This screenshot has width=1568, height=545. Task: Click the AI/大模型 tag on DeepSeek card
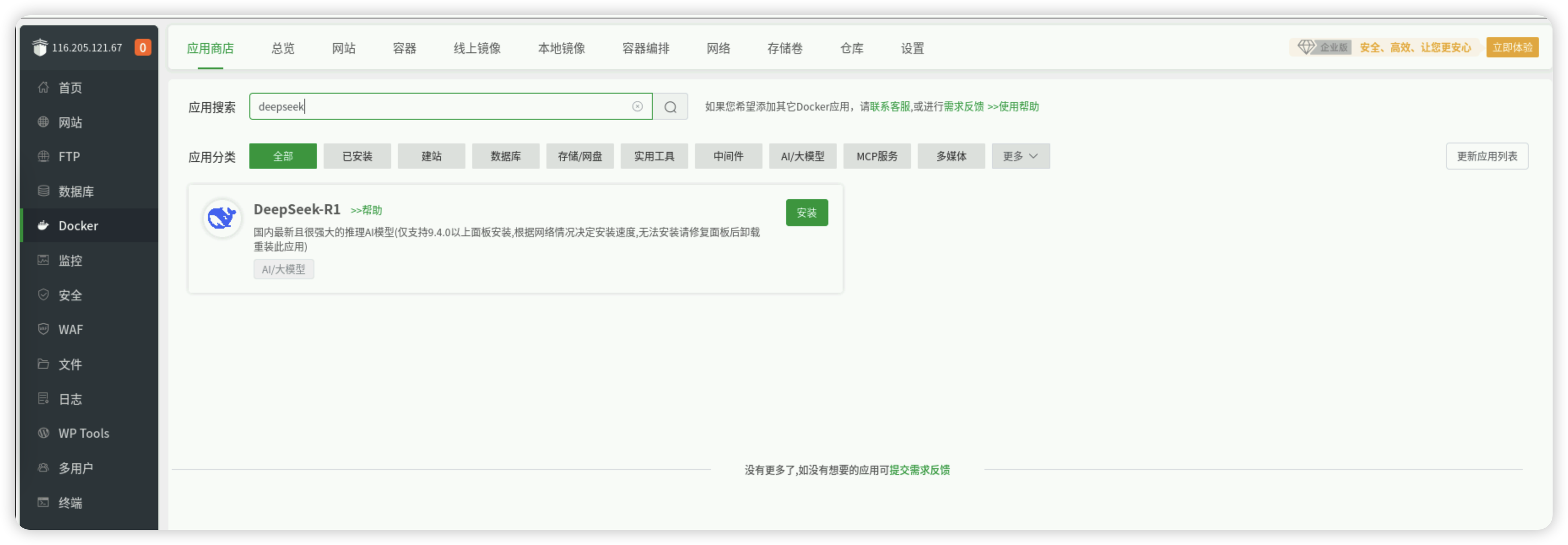284,269
